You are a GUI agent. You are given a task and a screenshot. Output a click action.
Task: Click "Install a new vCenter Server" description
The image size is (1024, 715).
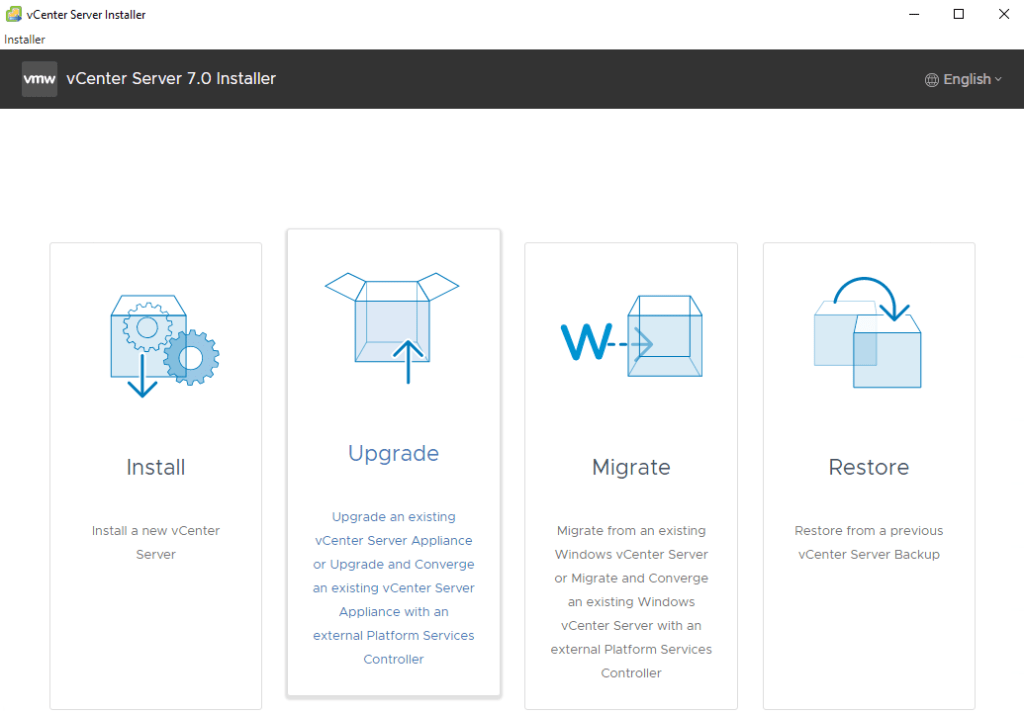[x=155, y=542]
